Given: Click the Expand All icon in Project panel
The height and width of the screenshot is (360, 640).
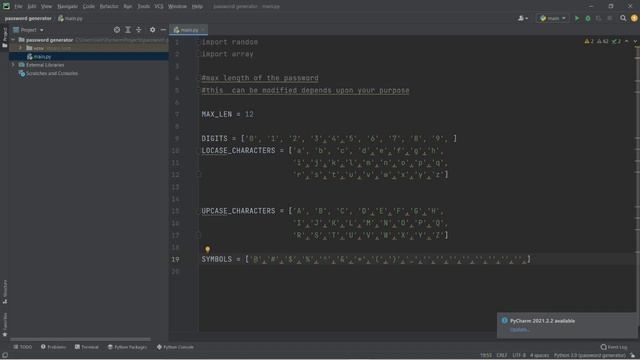Looking at the screenshot, I should 128,30.
